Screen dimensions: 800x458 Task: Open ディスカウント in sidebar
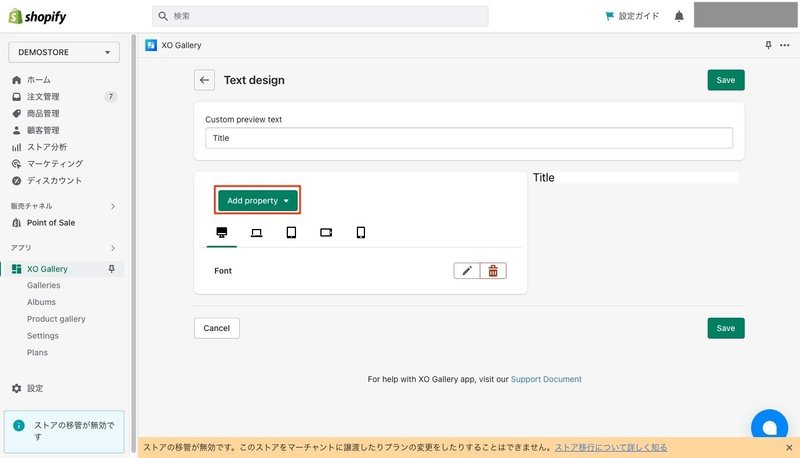pyautogui.click(x=54, y=181)
